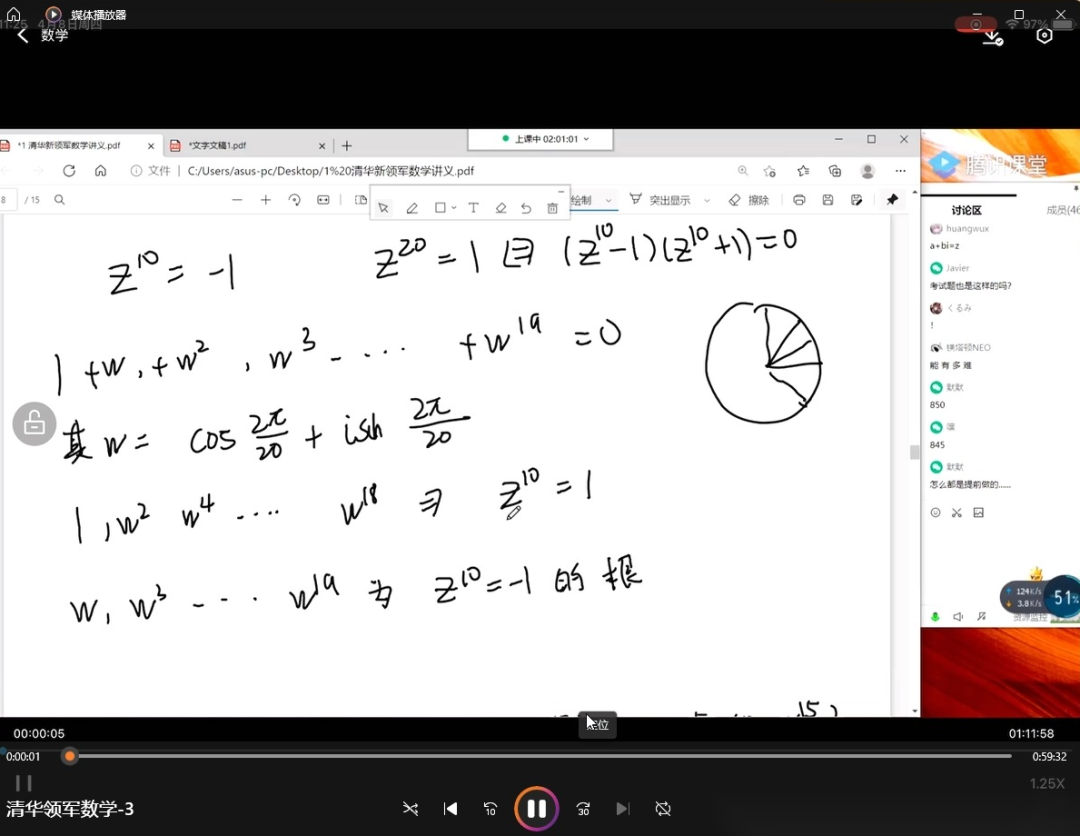Open the 1.25X playback speed menu
The image size is (1080, 836).
(x=1047, y=783)
